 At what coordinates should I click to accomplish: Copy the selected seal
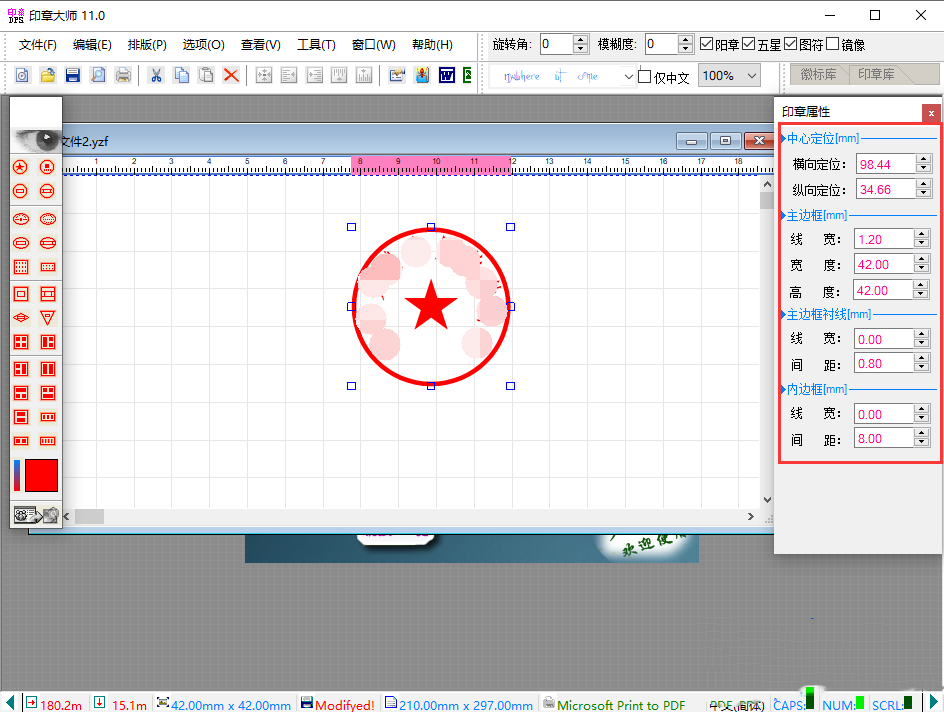(181, 75)
